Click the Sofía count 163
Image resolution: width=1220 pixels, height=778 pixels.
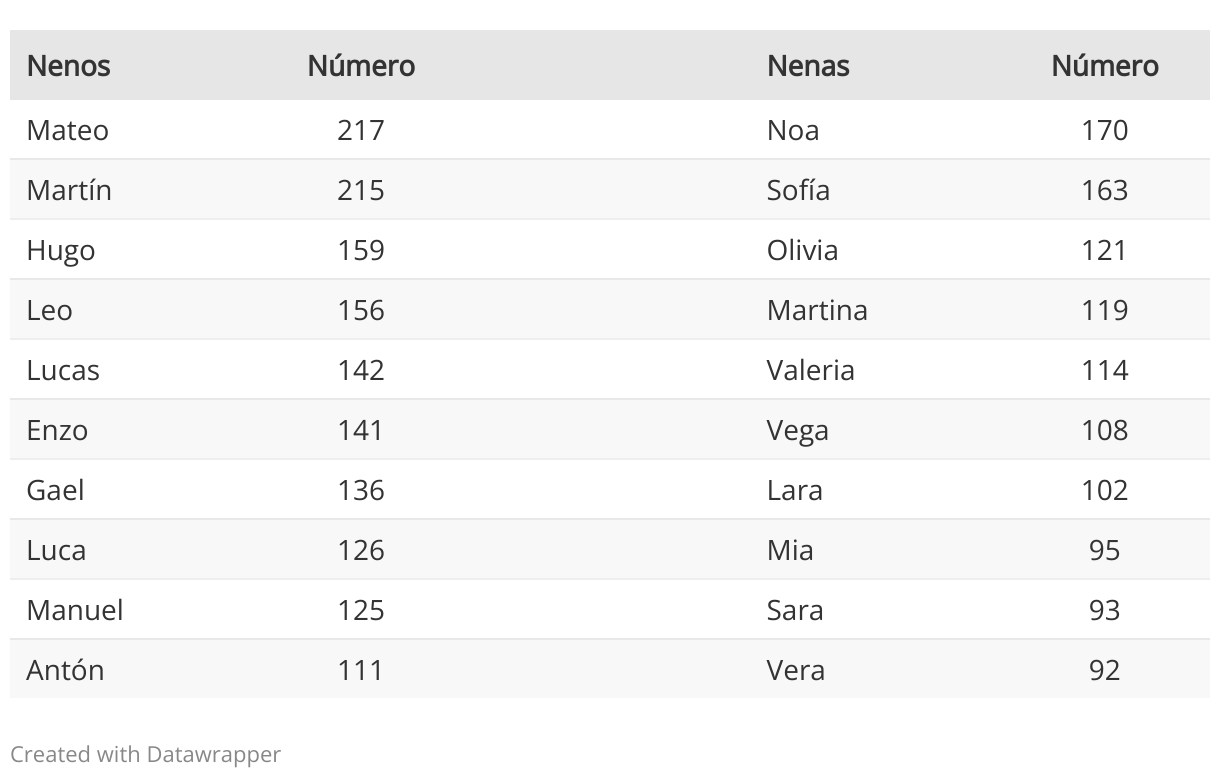coord(1105,190)
